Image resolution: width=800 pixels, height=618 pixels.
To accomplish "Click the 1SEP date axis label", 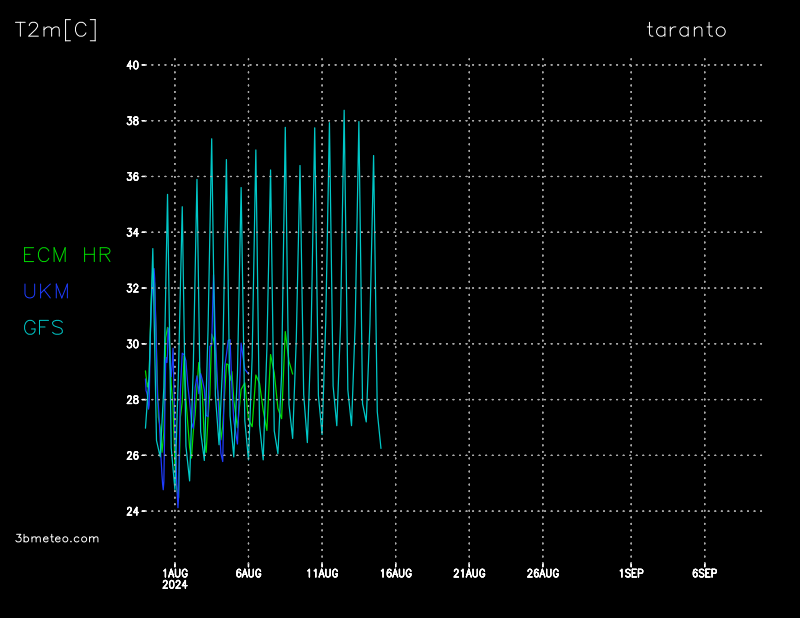I will (x=631, y=573).
